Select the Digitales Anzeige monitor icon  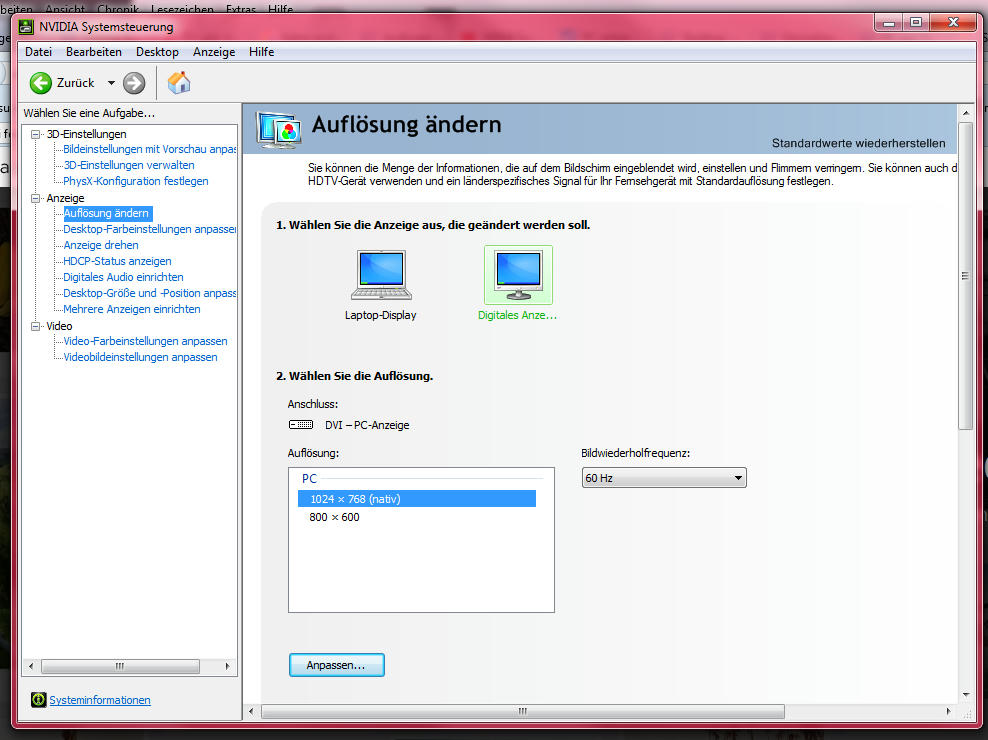point(518,275)
